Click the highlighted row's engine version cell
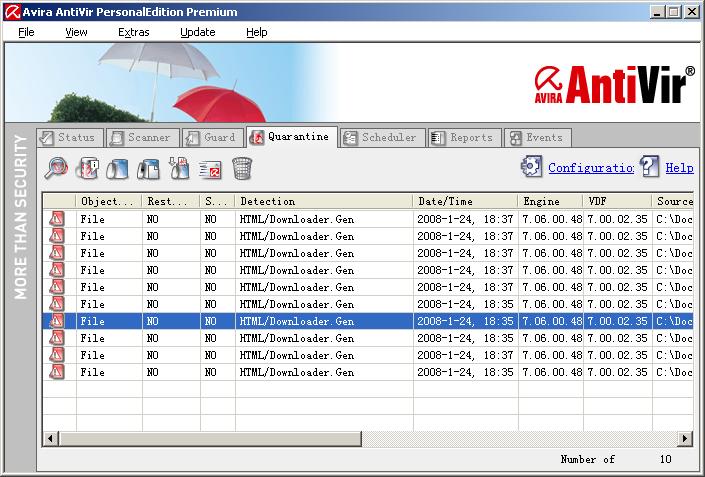The width and height of the screenshot is (705, 477). [551, 321]
